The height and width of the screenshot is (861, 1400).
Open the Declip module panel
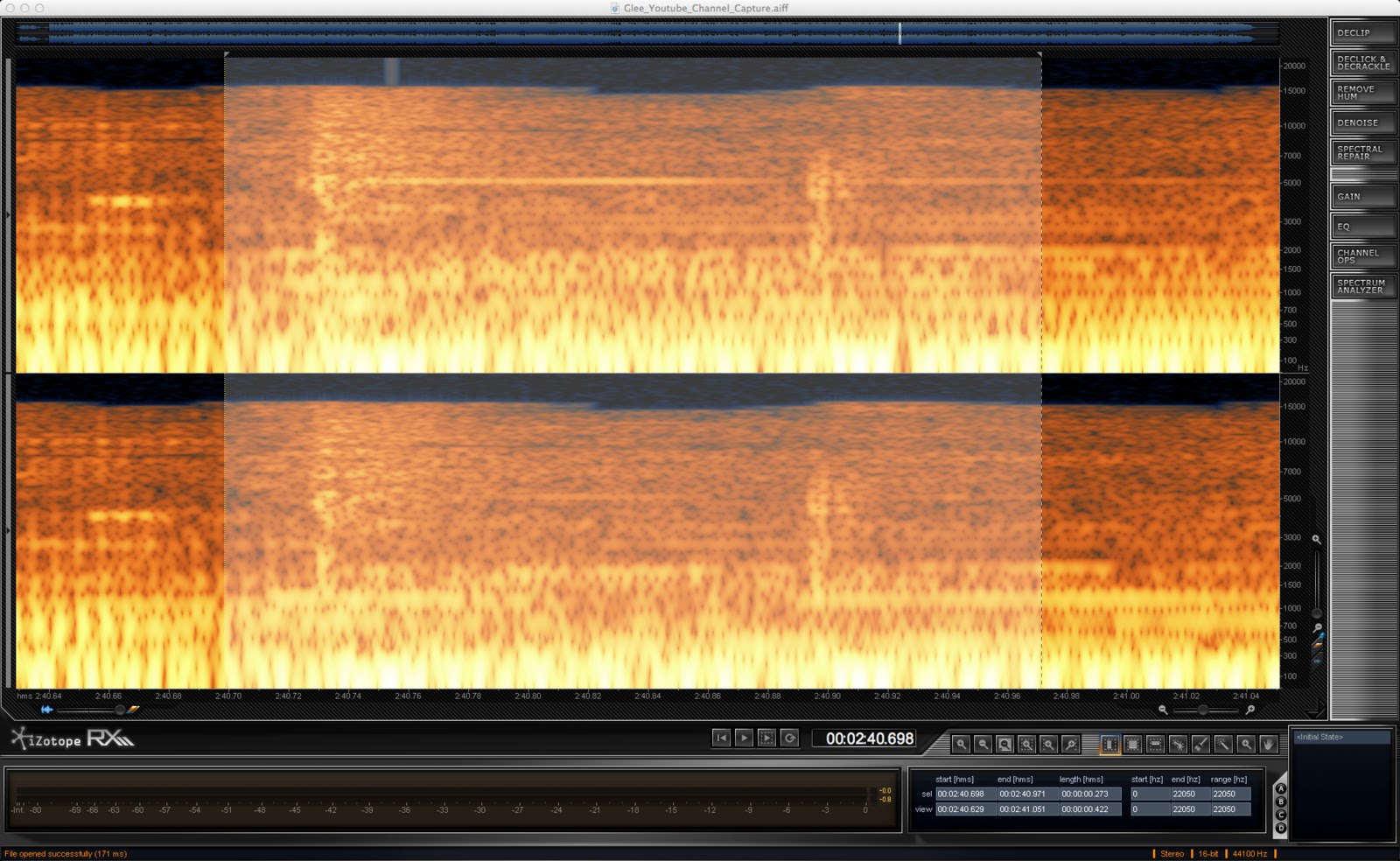1362,32
